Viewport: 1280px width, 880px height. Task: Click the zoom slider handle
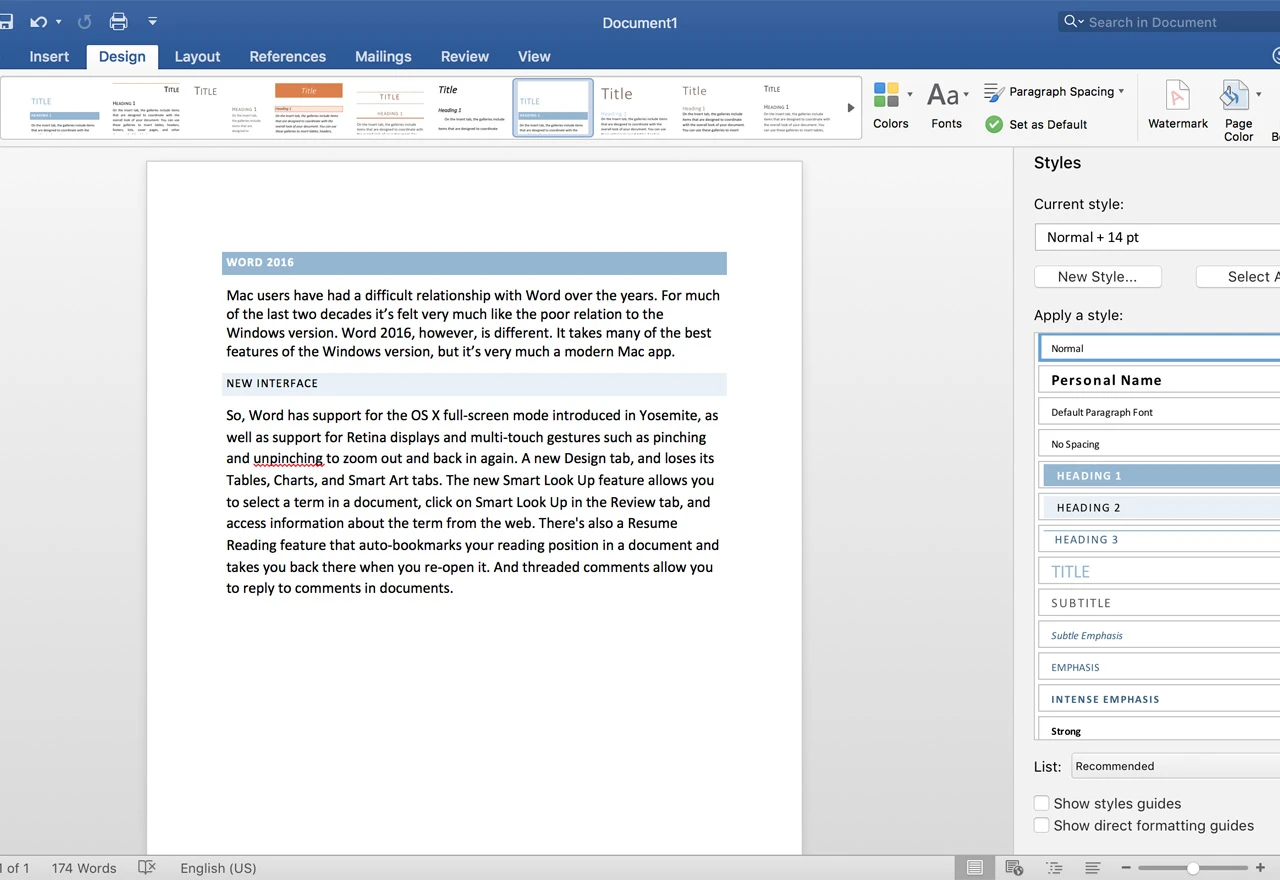[1193, 867]
